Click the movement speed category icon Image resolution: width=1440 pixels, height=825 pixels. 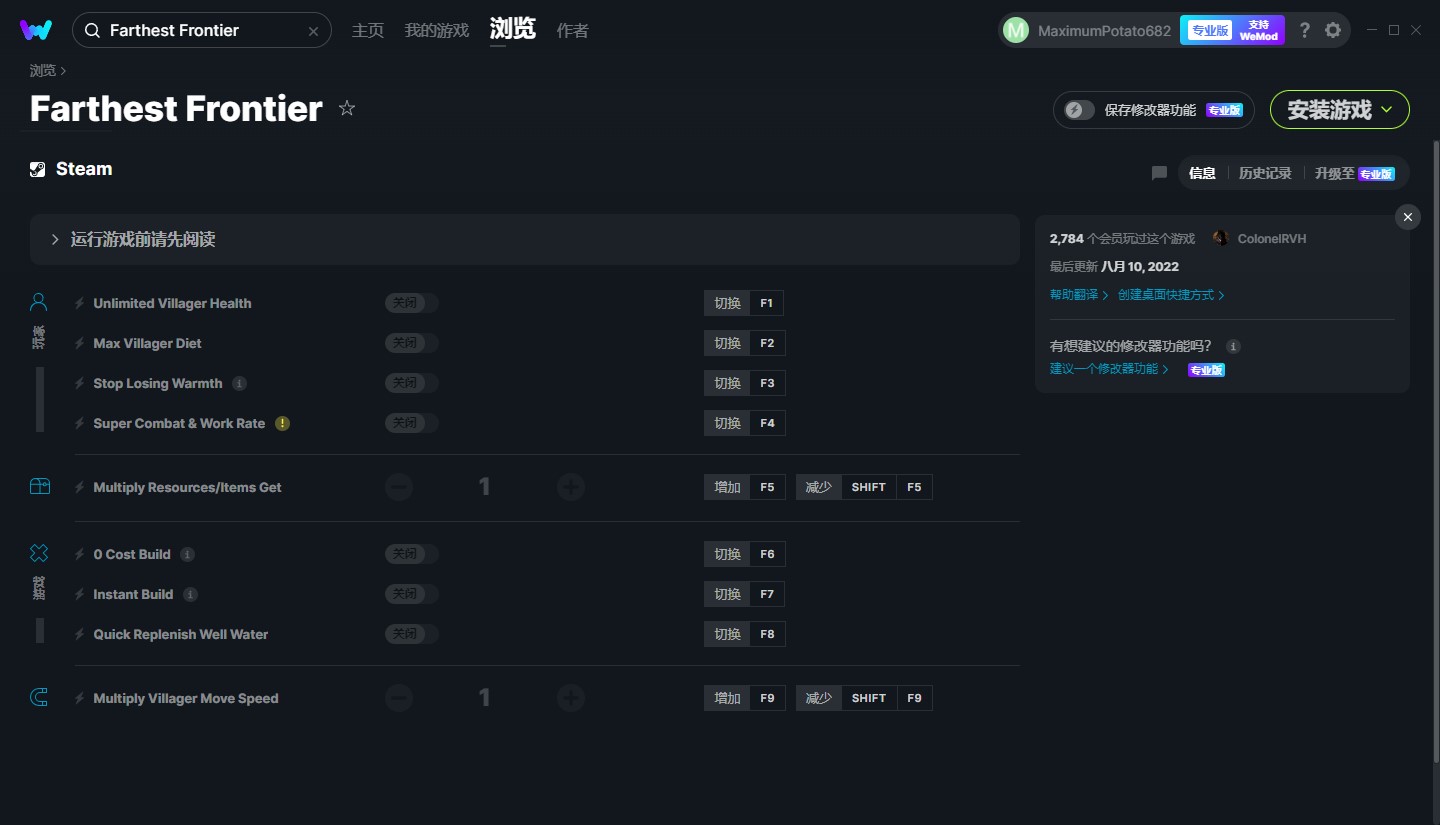(39, 698)
